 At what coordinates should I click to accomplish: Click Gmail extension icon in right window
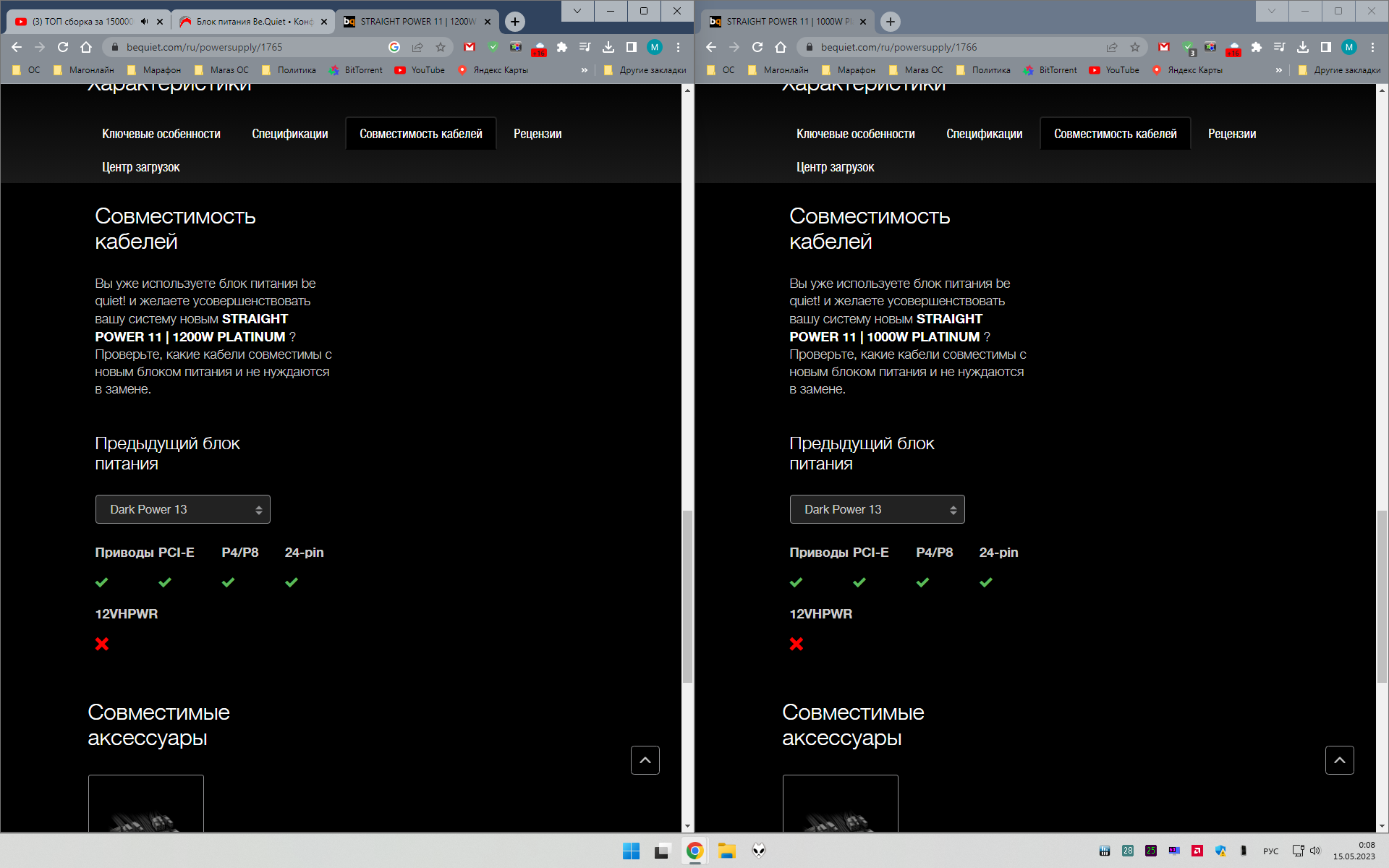click(1163, 47)
